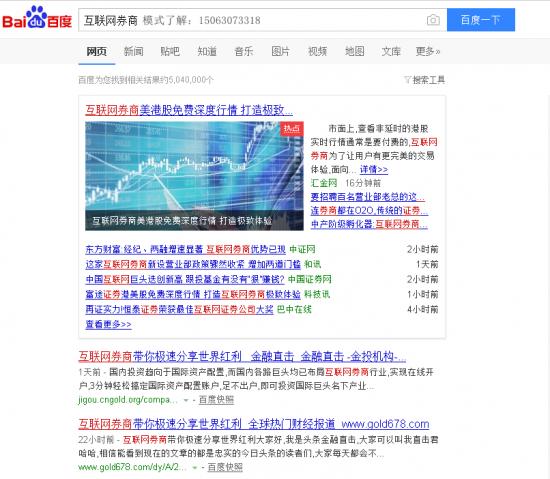Click the jigou.cngold.org/compa... URL text
This screenshot has height=479, width=550.
pos(128,400)
